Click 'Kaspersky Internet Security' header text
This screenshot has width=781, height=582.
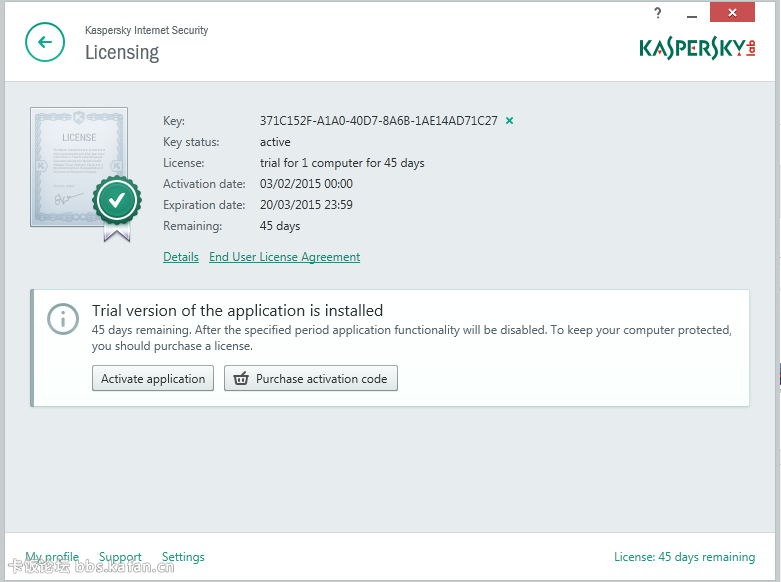point(146,30)
